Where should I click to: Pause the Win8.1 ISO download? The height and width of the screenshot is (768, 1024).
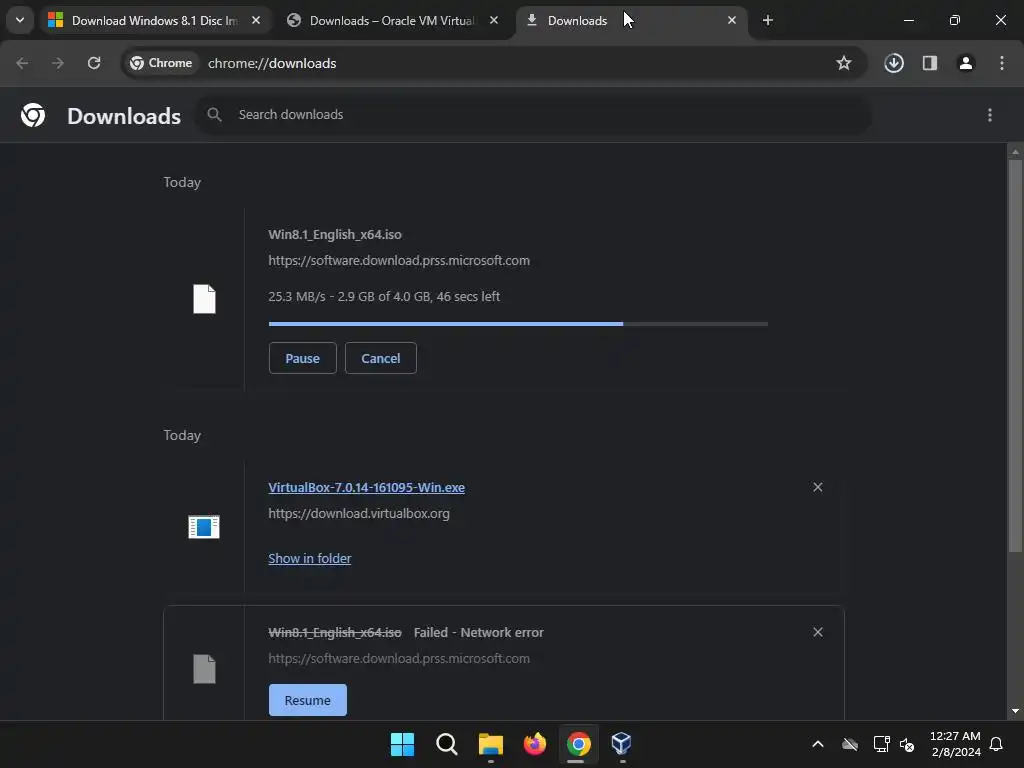pos(302,359)
